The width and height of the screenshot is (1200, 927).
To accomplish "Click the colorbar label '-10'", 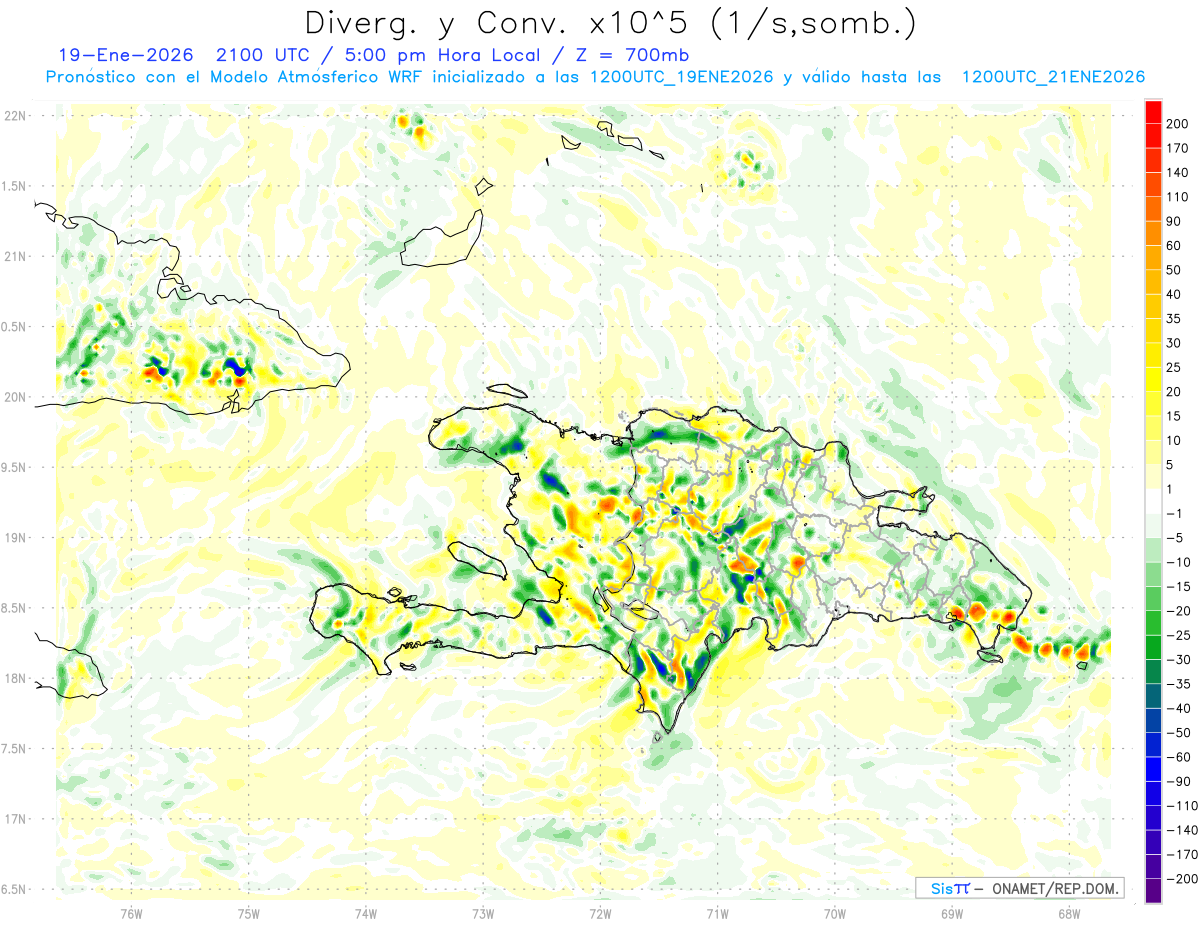I will (1180, 562).
